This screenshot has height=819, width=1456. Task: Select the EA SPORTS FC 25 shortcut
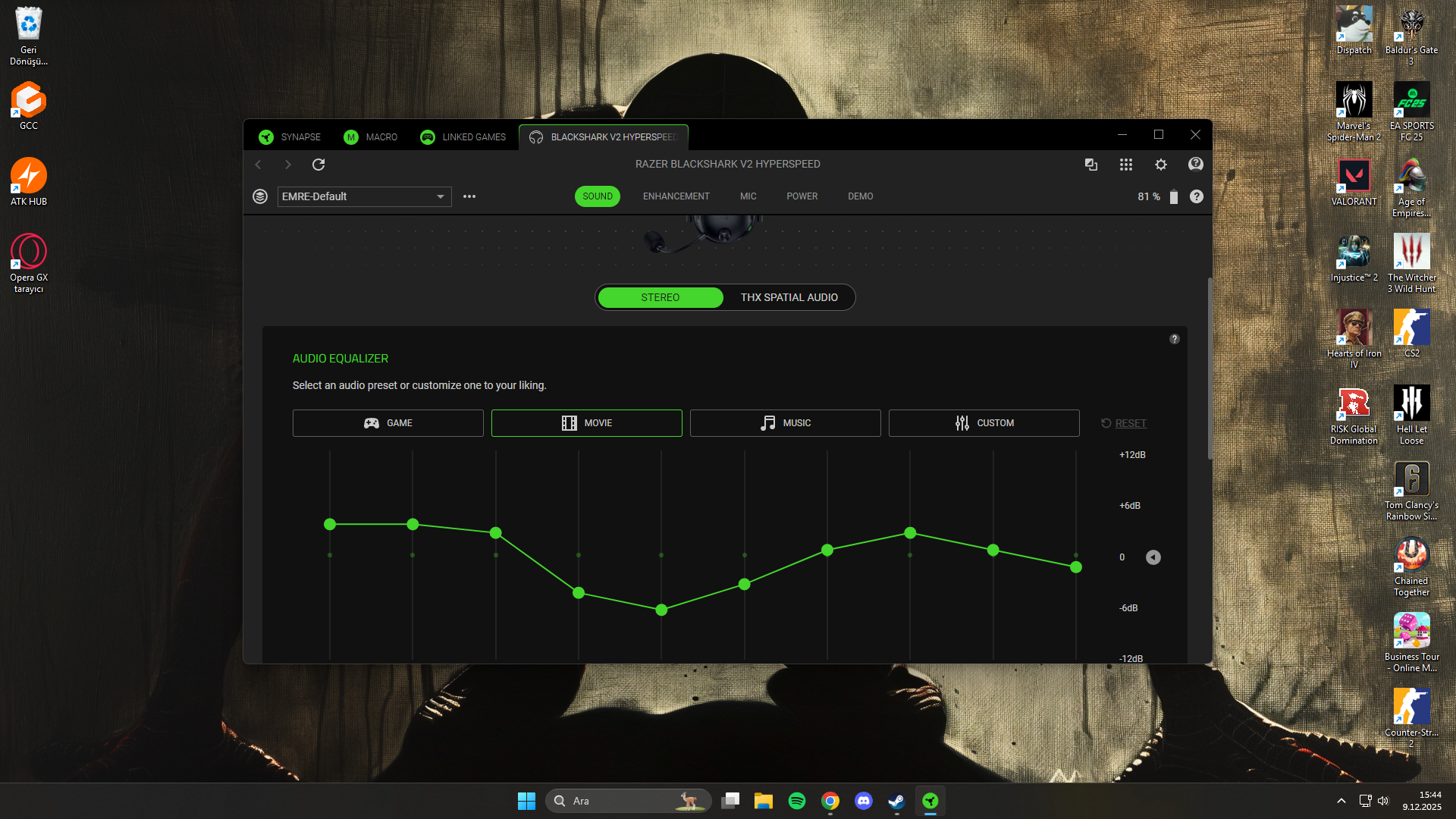click(1412, 111)
